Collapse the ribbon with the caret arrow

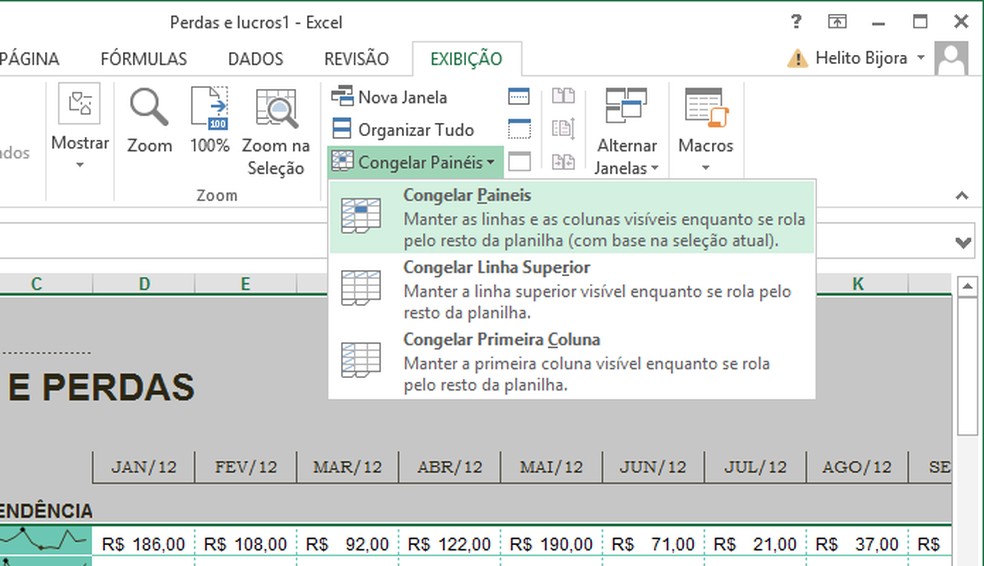pos(961,196)
